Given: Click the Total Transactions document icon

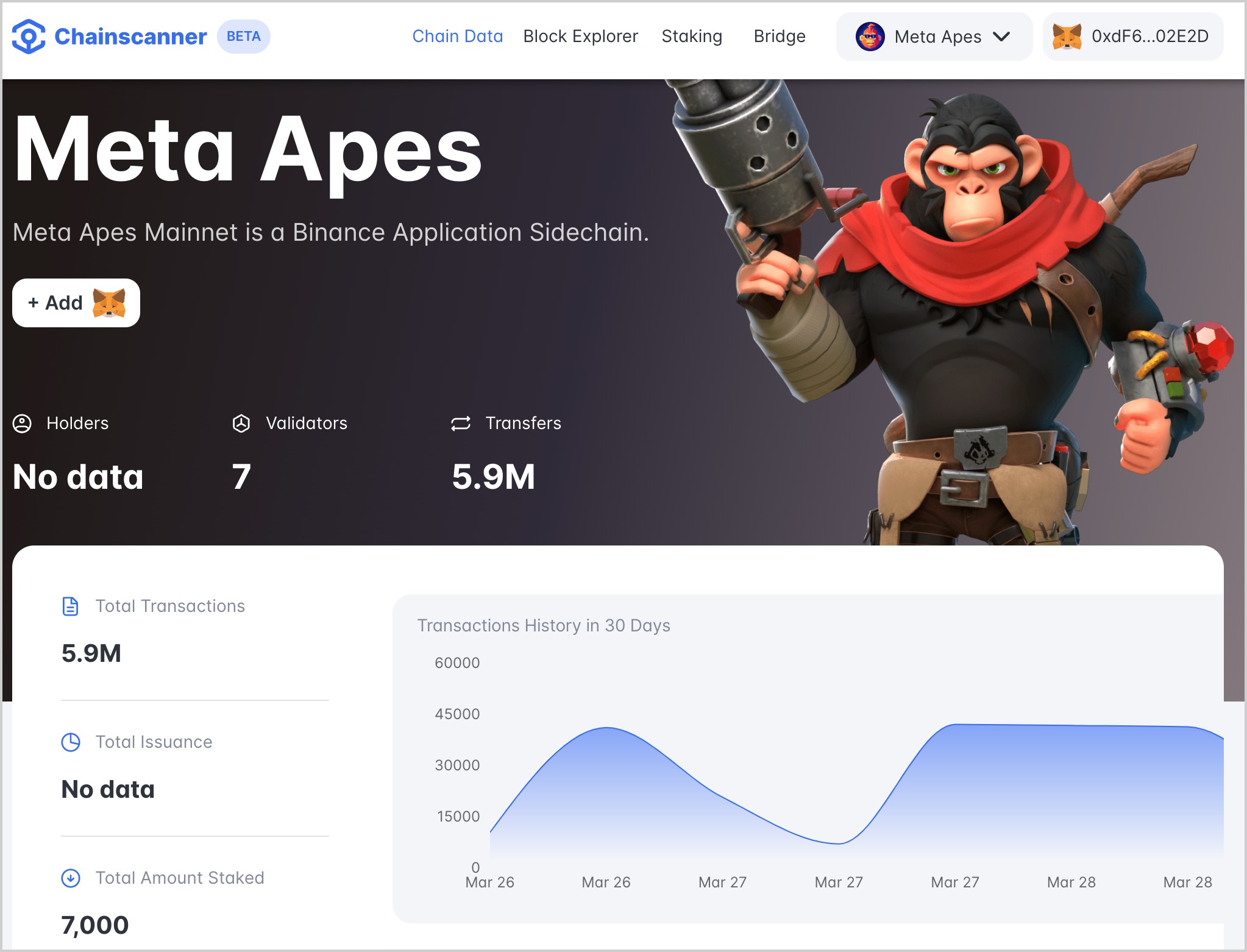Looking at the screenshot, I should coord(71,606).
